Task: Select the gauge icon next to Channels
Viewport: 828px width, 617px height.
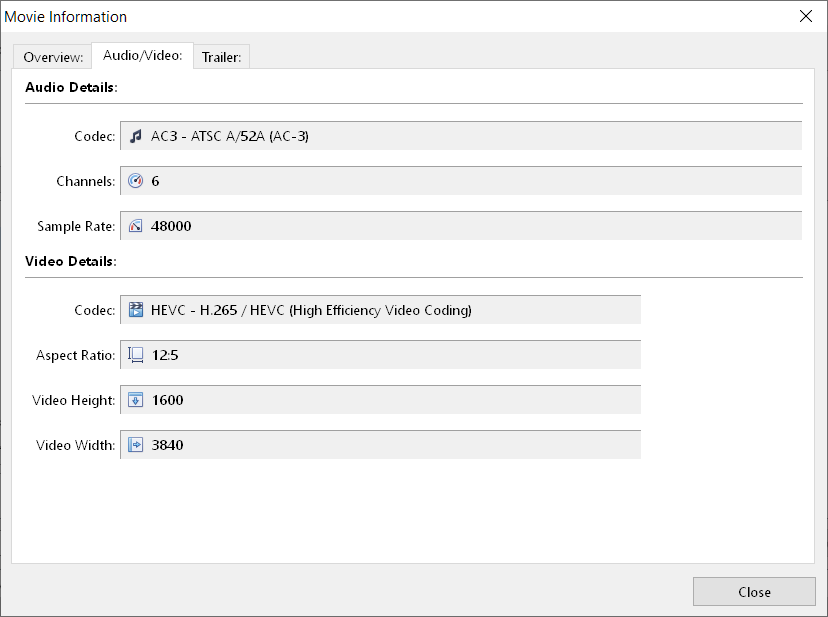Action: (x=135, y=180)
